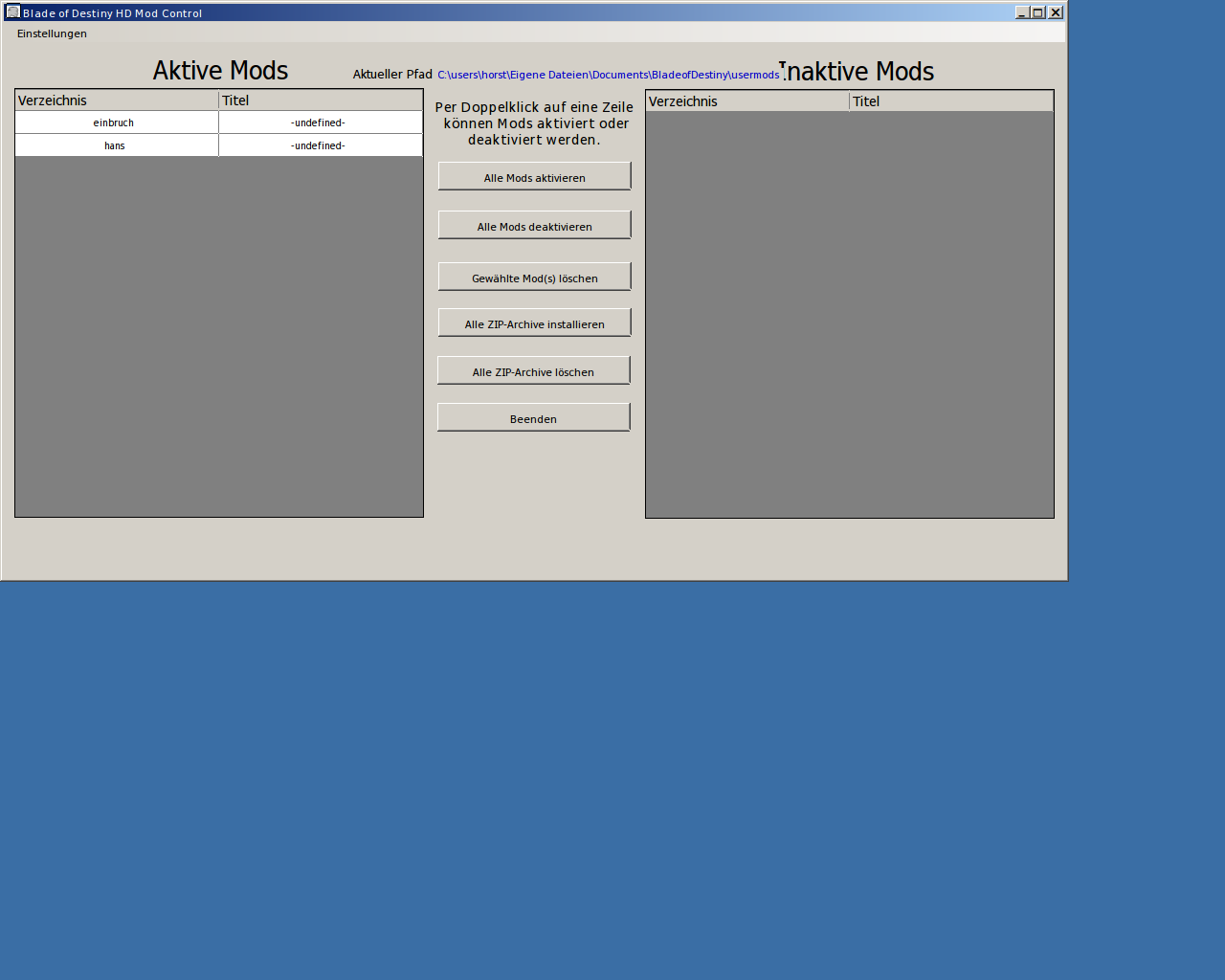Close the Mod Control window

[1056, 12]
